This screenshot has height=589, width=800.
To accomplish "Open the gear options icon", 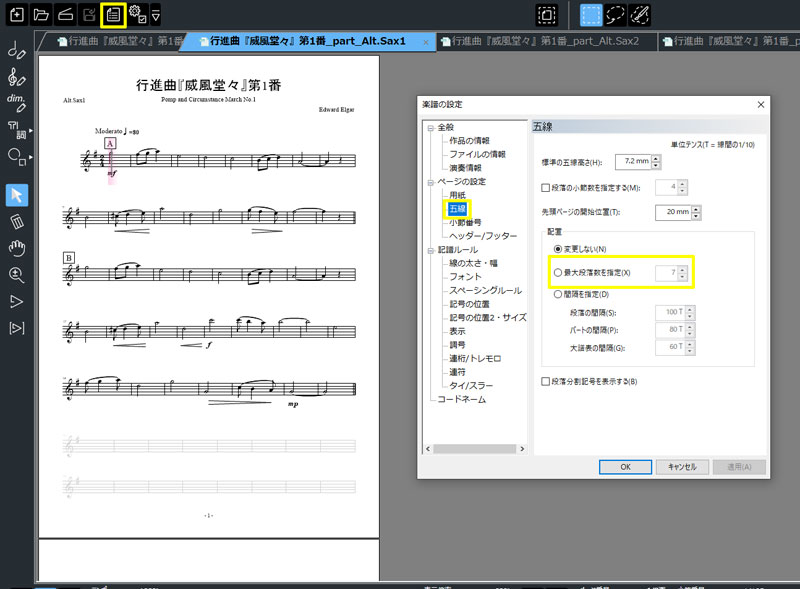I will click(x=137, y=14).
